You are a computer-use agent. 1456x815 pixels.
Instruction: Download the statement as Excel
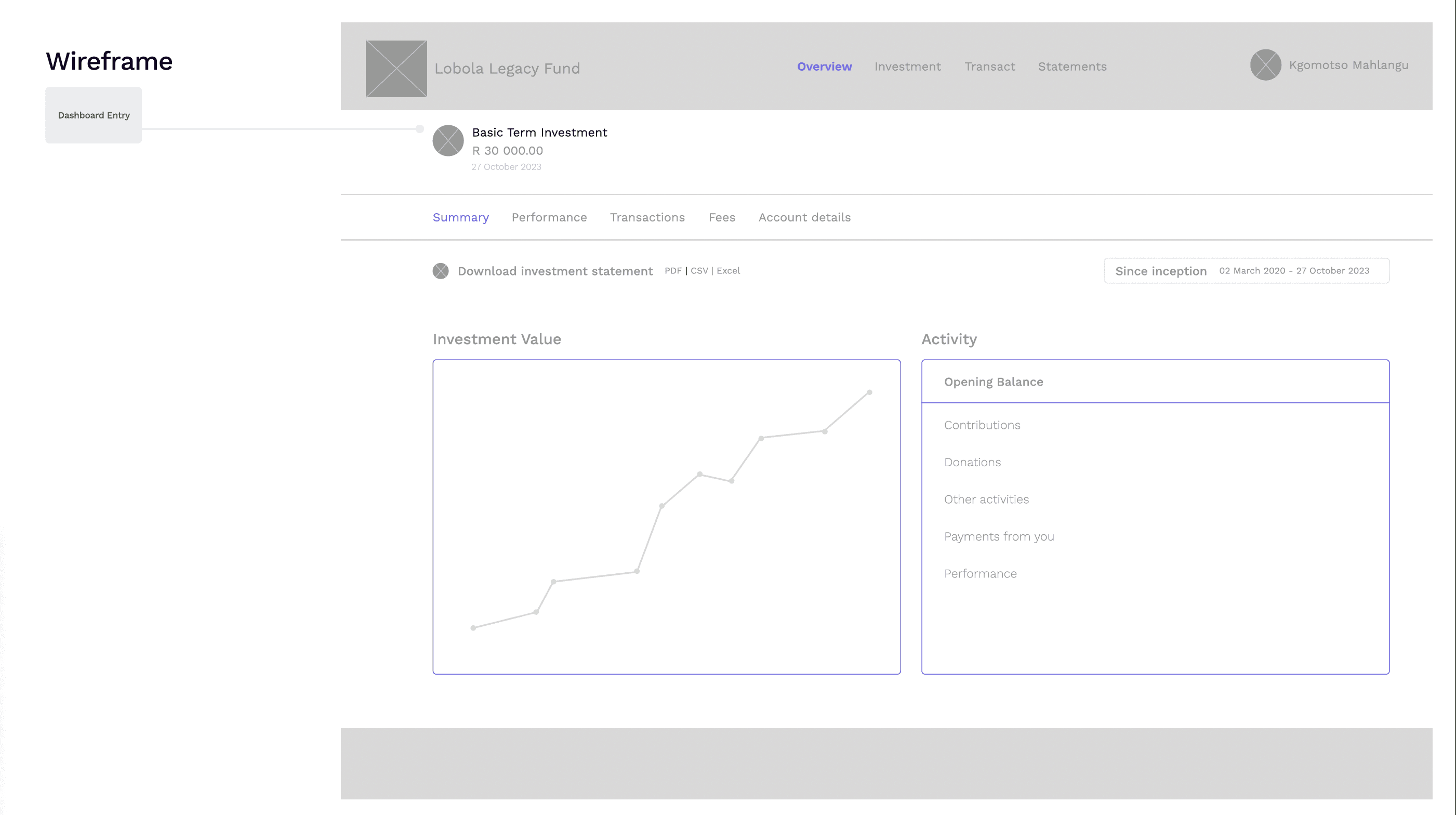pos(728,271)
